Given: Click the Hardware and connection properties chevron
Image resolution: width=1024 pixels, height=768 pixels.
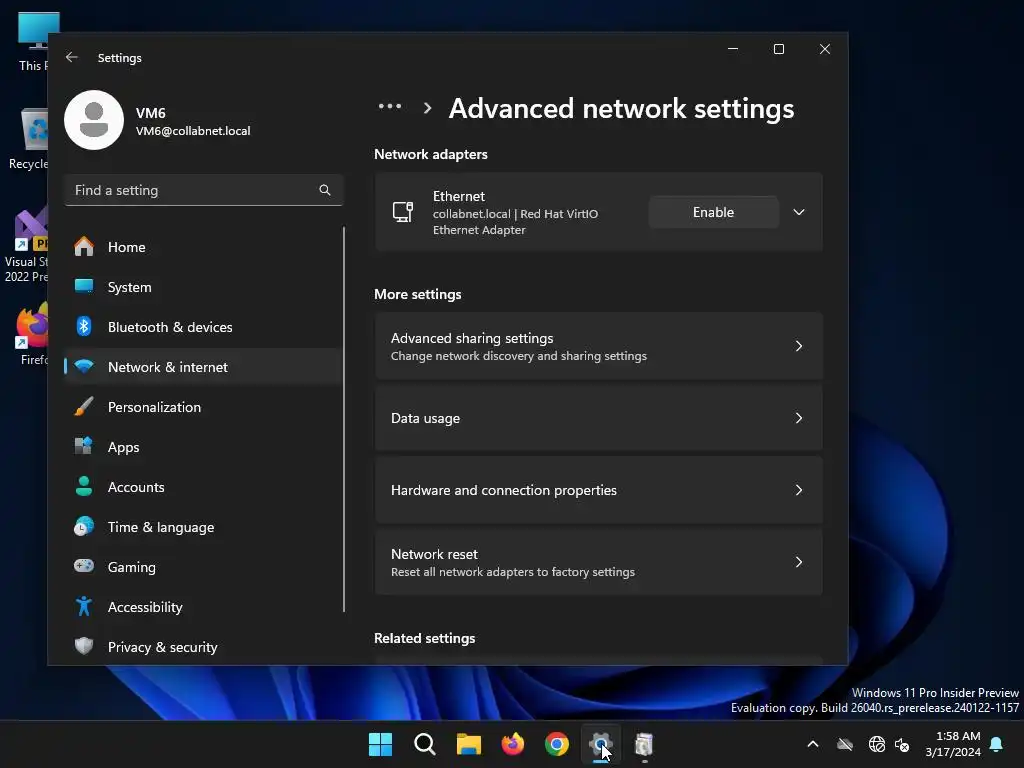Looking at the screenshot, I should tap(799, 490).
